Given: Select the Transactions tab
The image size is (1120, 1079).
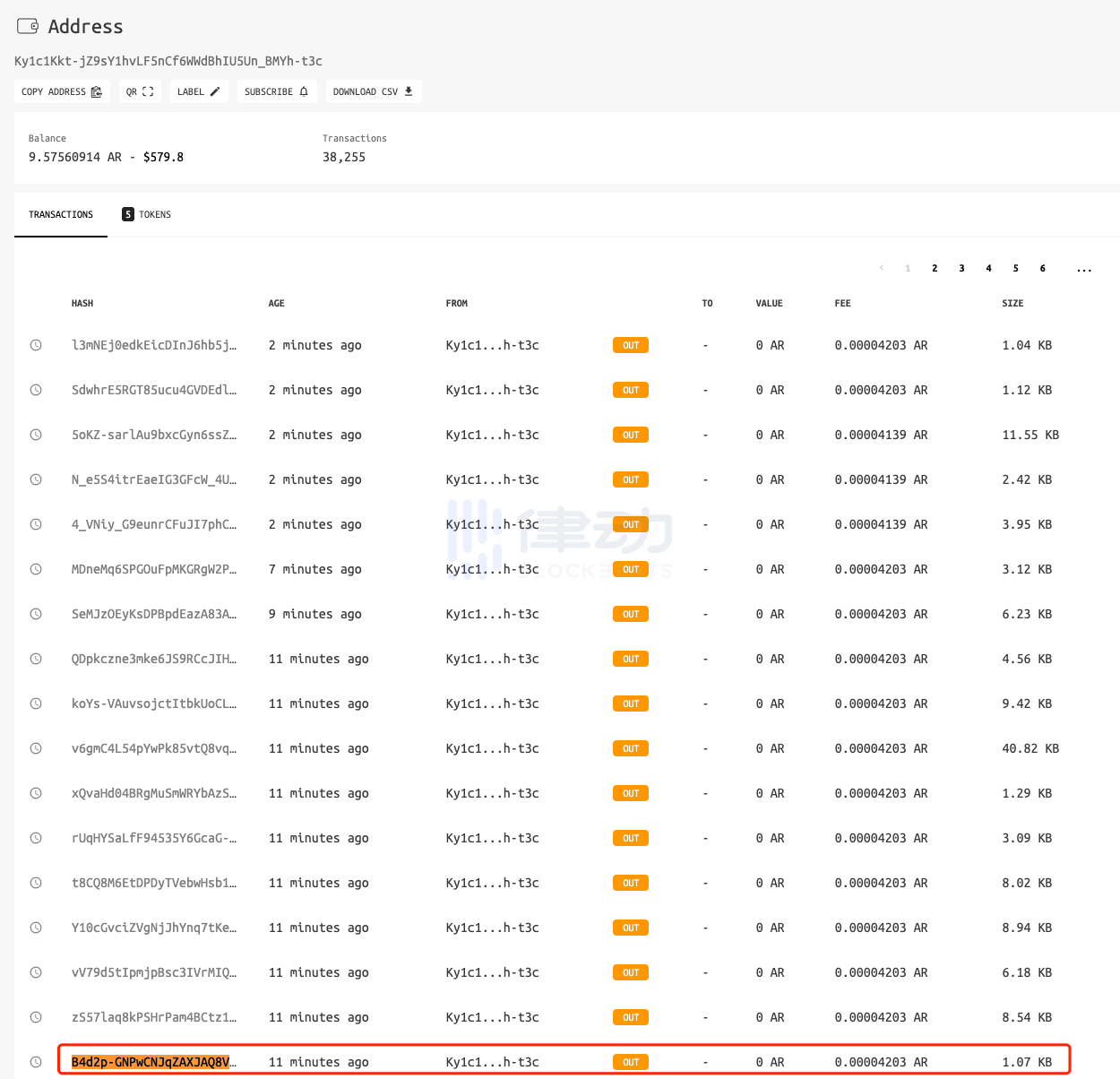Looking at the screenshot, I should 61,214.
